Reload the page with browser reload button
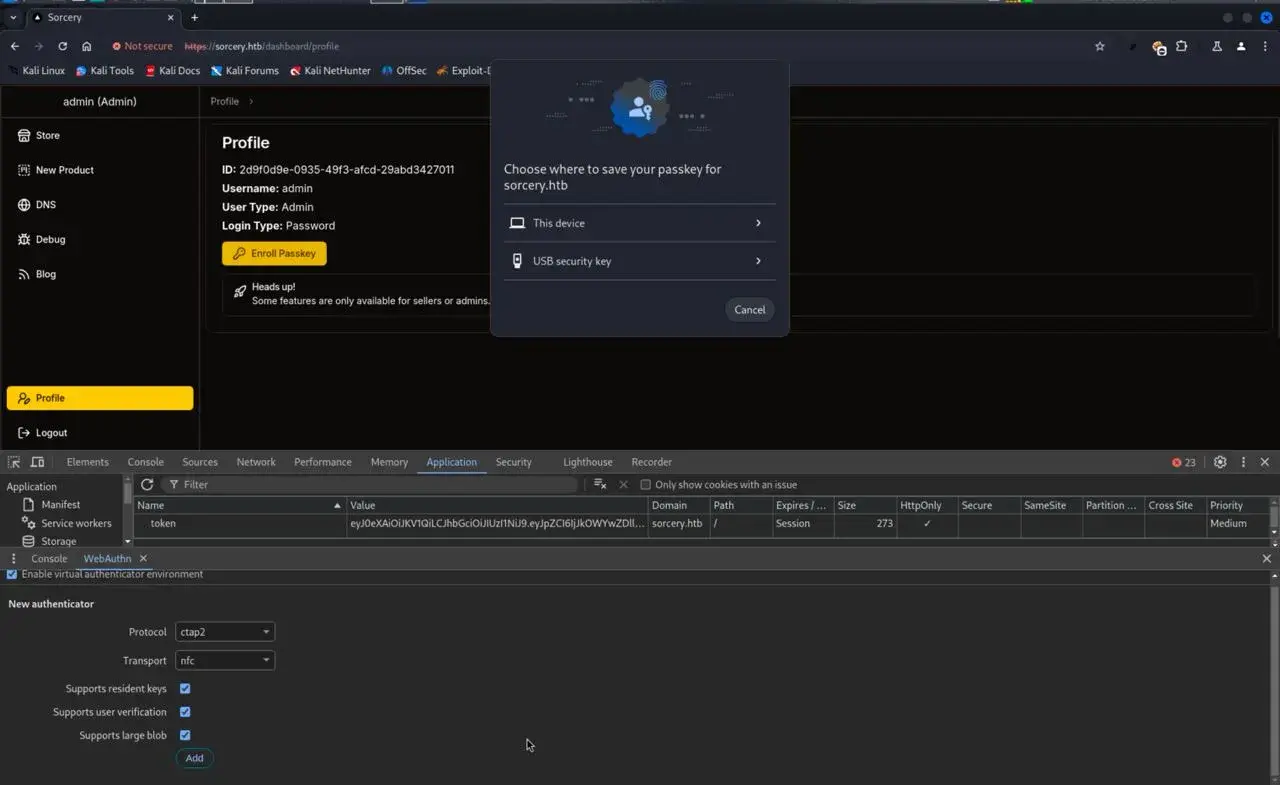Viewport: 1280px width, 785px height. point(62,46)
